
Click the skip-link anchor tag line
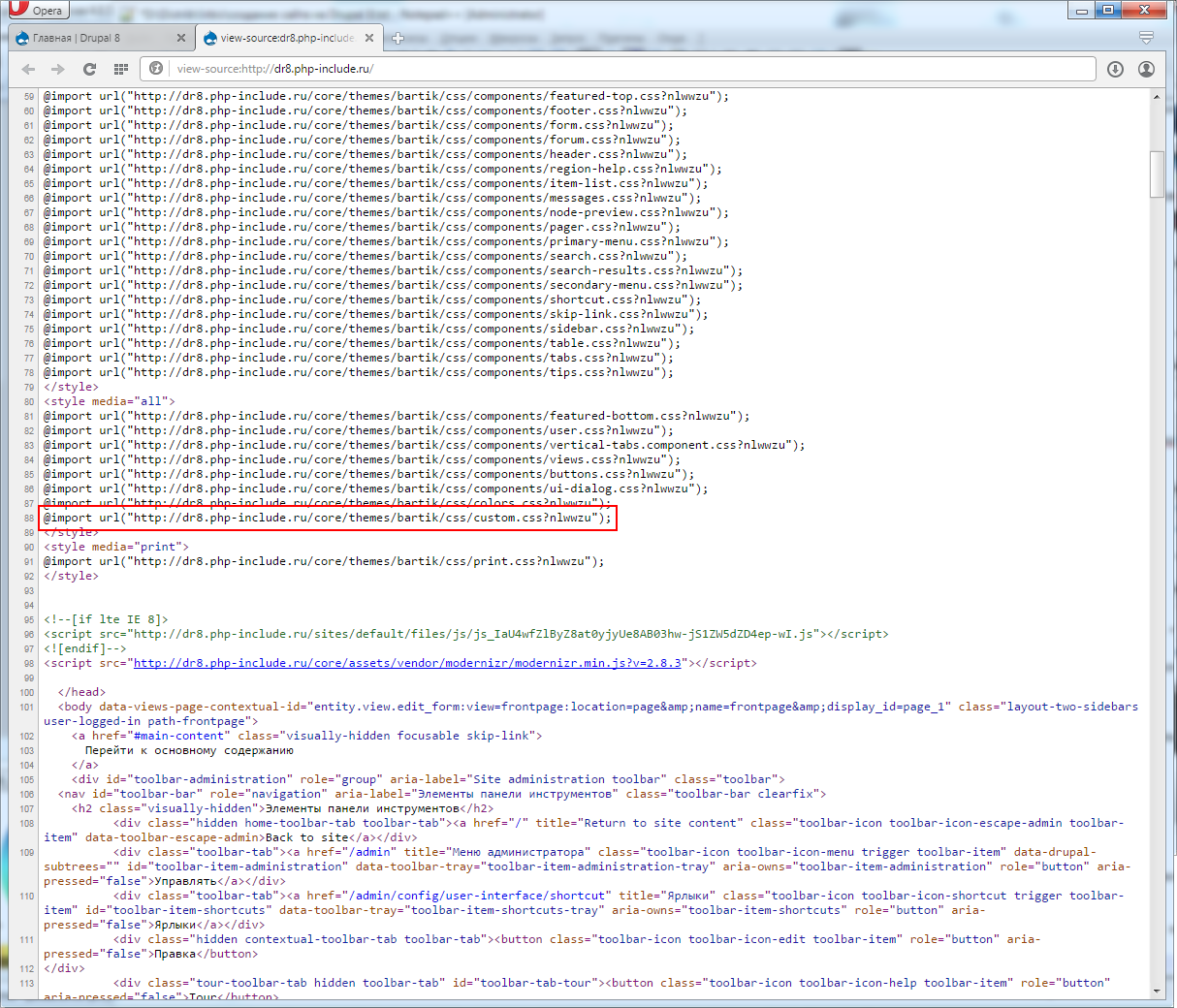pos(306,736)
